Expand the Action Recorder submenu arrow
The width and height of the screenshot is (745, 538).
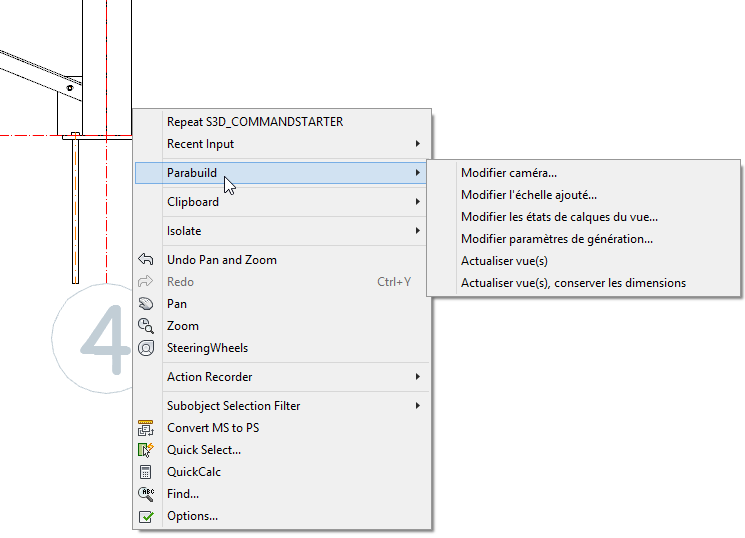pos(418,376)
